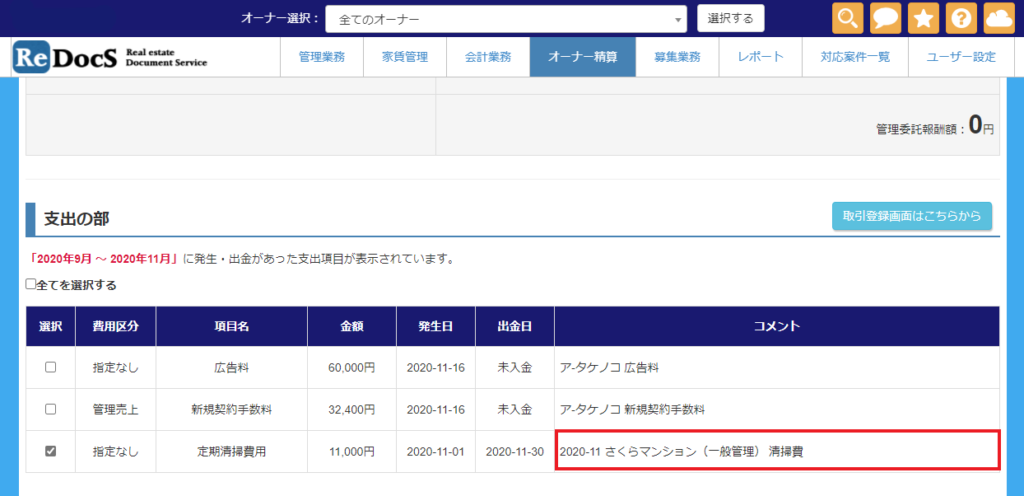
Task: Open the 会計業務 menu
Action: click(x=488, y=57)
